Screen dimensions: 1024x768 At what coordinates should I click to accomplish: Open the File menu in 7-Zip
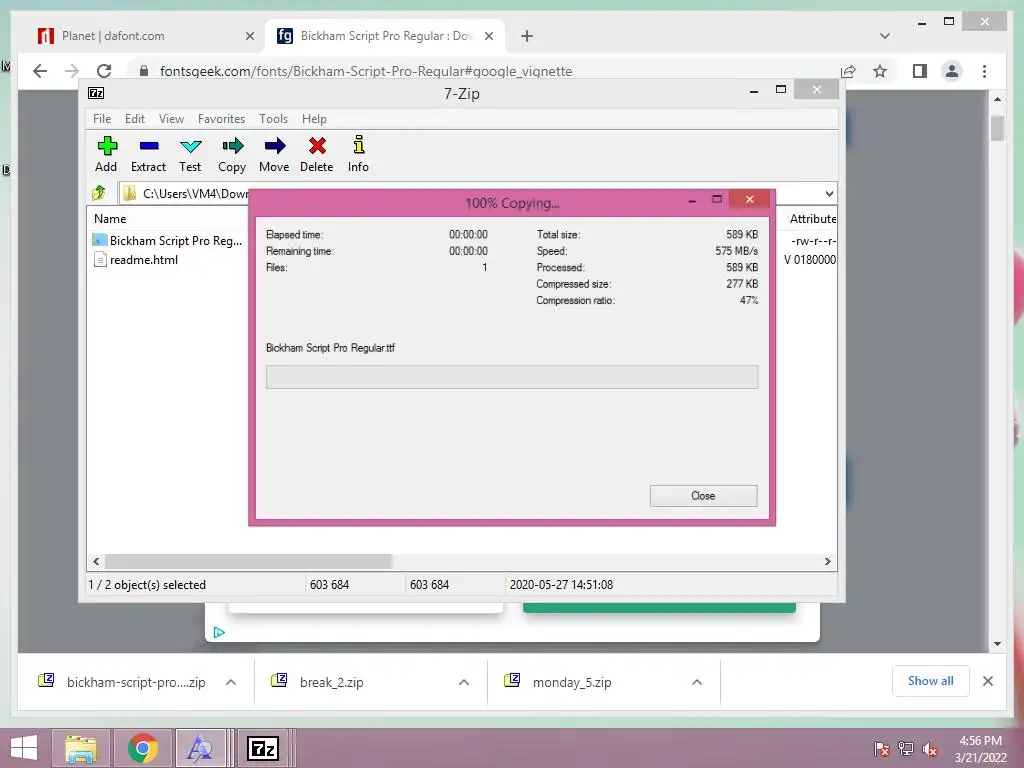[x=102, y=119]
